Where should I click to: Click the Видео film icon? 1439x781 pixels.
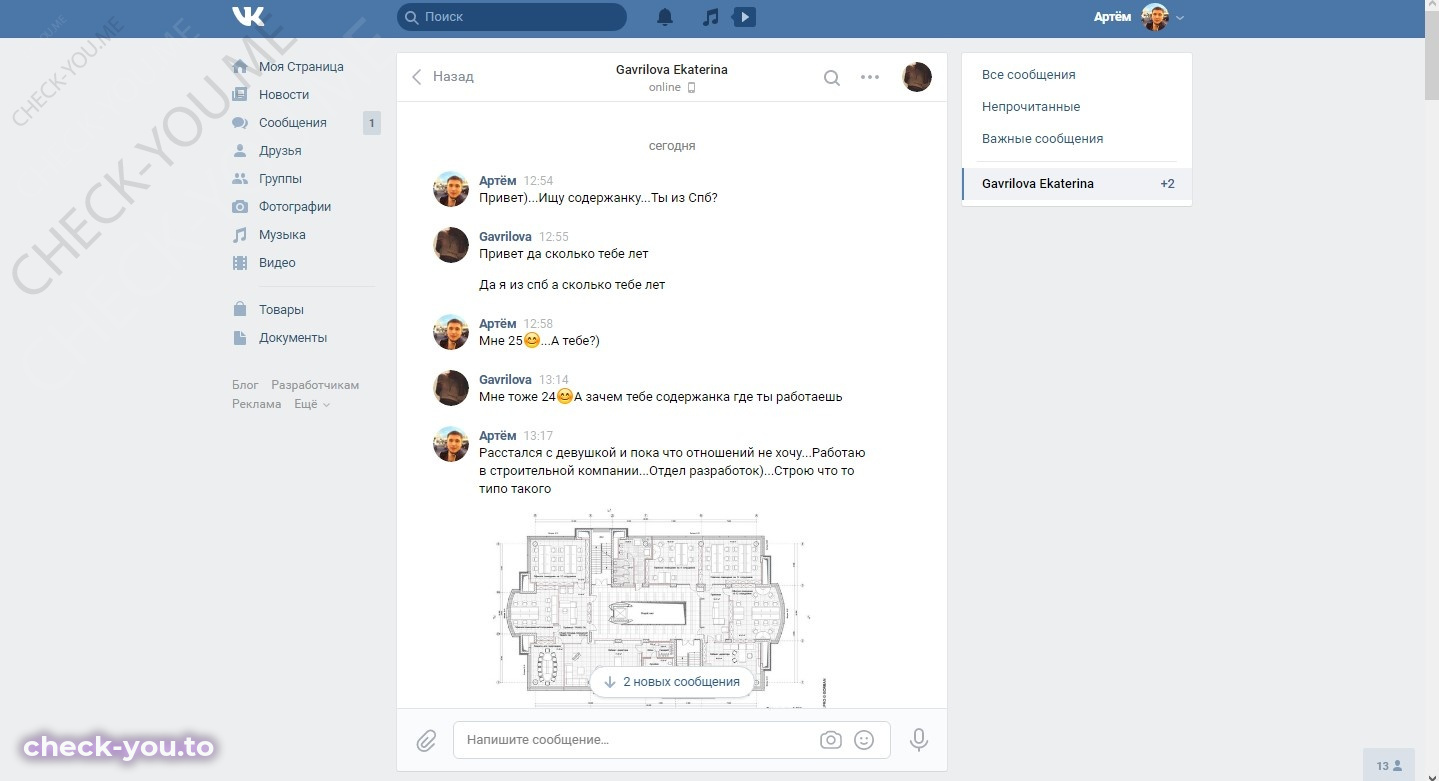[x=240, y=263]
